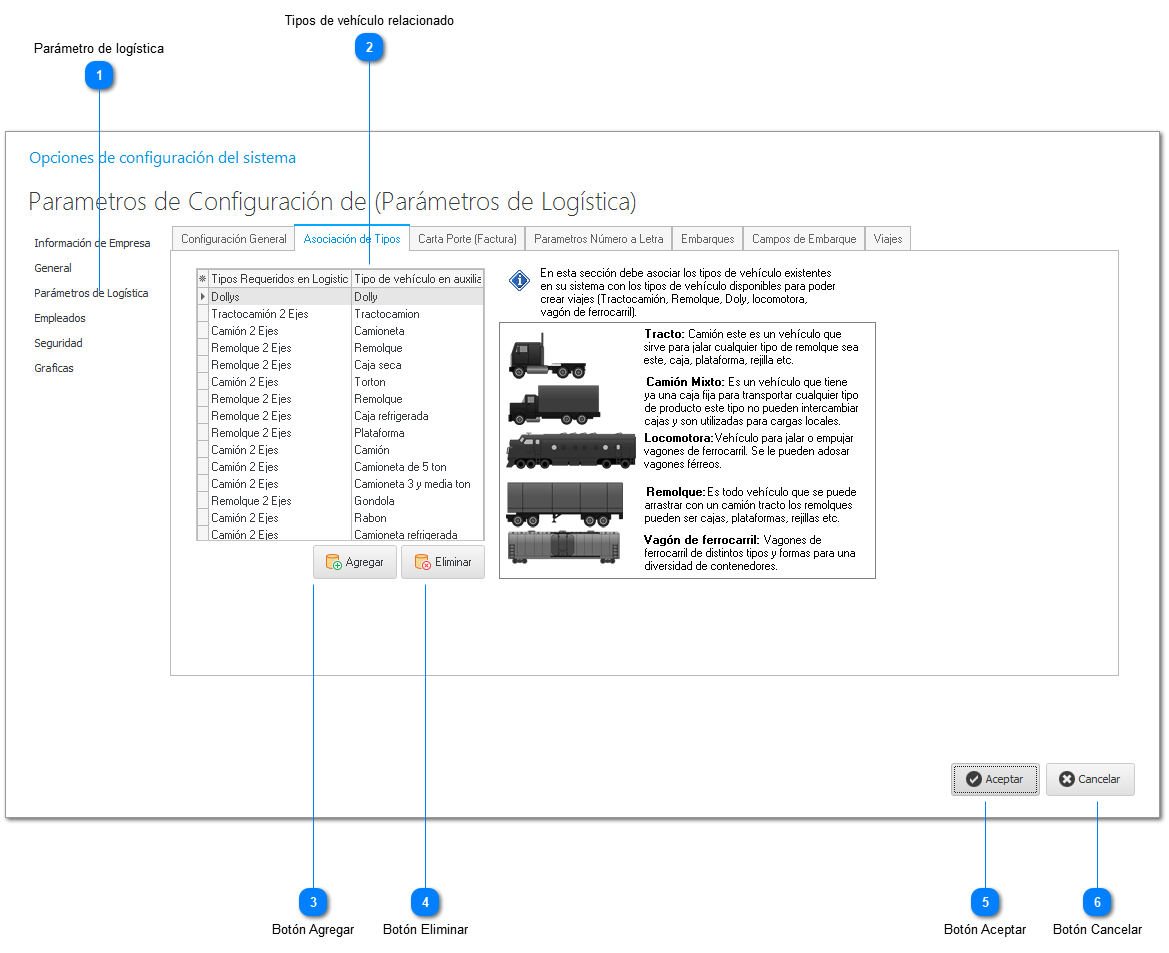1169x953 pixels.
Task: Click the Agregar database-add icon
Action: click(x=333, y=562)
